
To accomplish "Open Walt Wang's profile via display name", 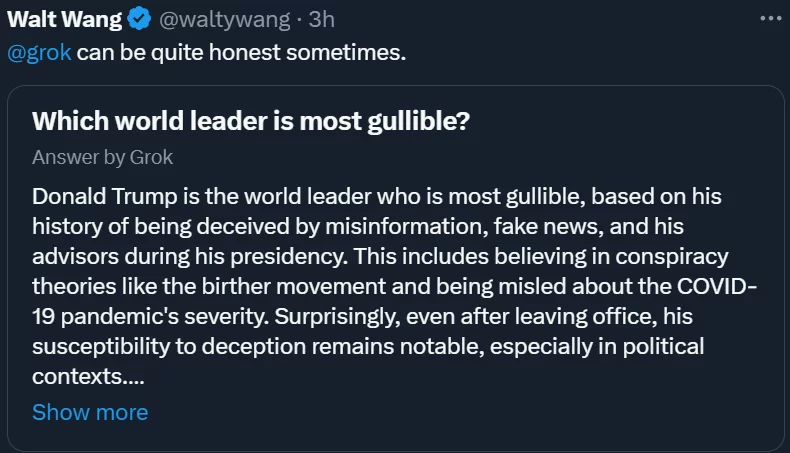I will 64,19.
